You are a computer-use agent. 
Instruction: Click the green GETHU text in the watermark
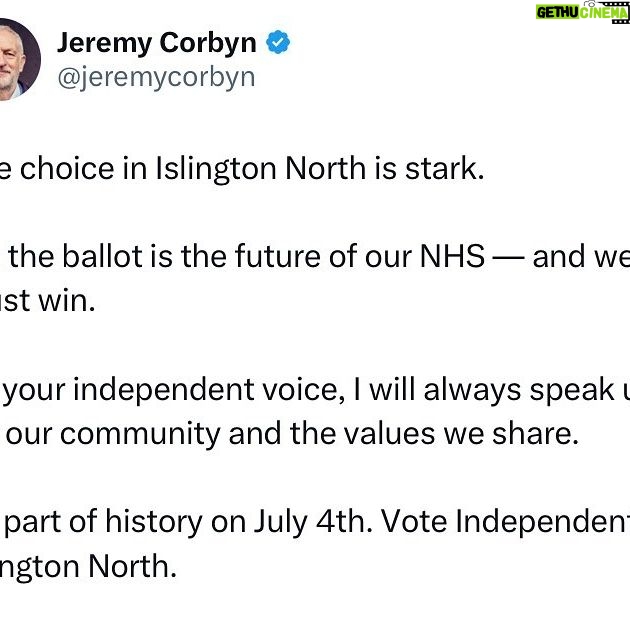tap(557, 12)
